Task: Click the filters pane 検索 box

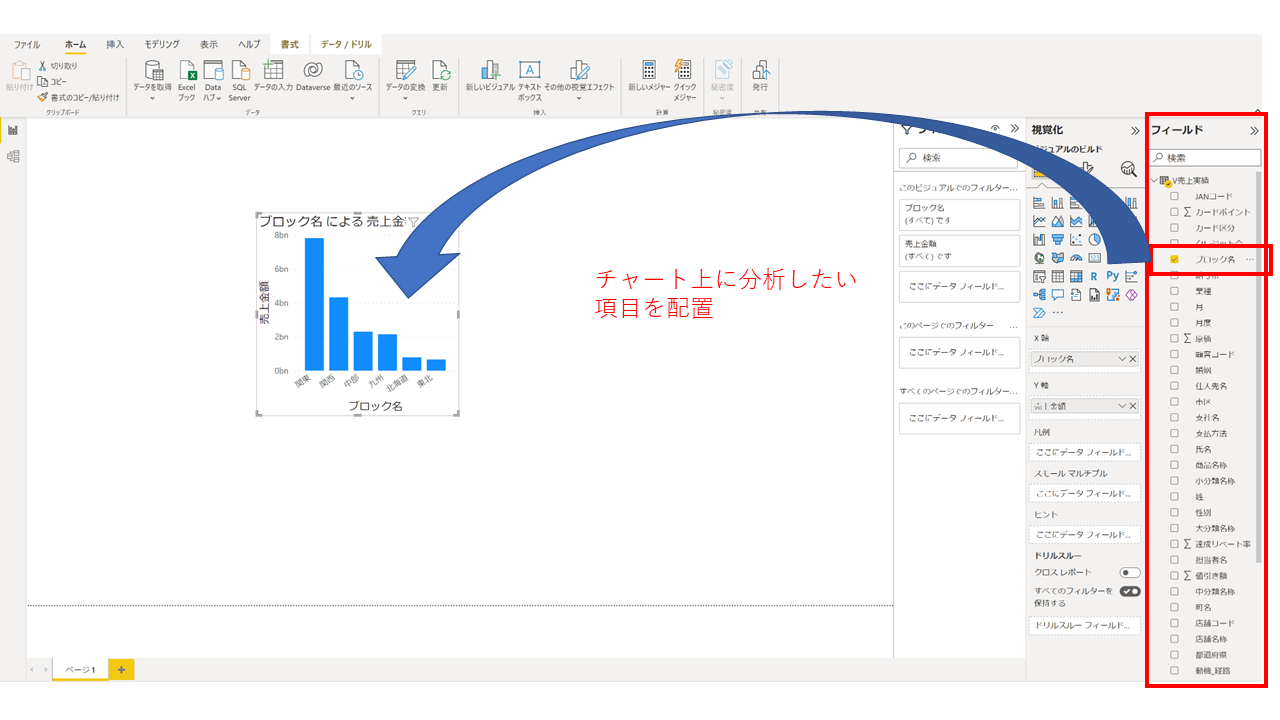Action: click(958, 157)
